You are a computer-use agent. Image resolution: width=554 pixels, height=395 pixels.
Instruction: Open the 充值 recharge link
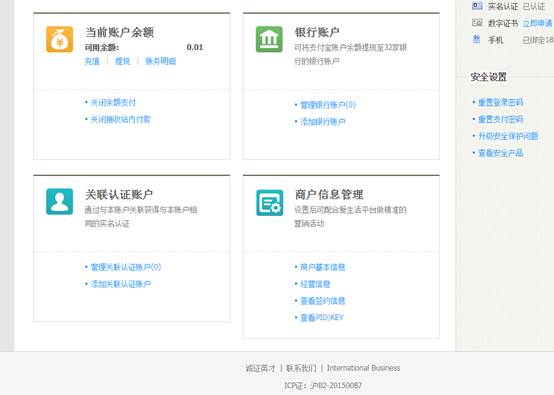(92, 61)
